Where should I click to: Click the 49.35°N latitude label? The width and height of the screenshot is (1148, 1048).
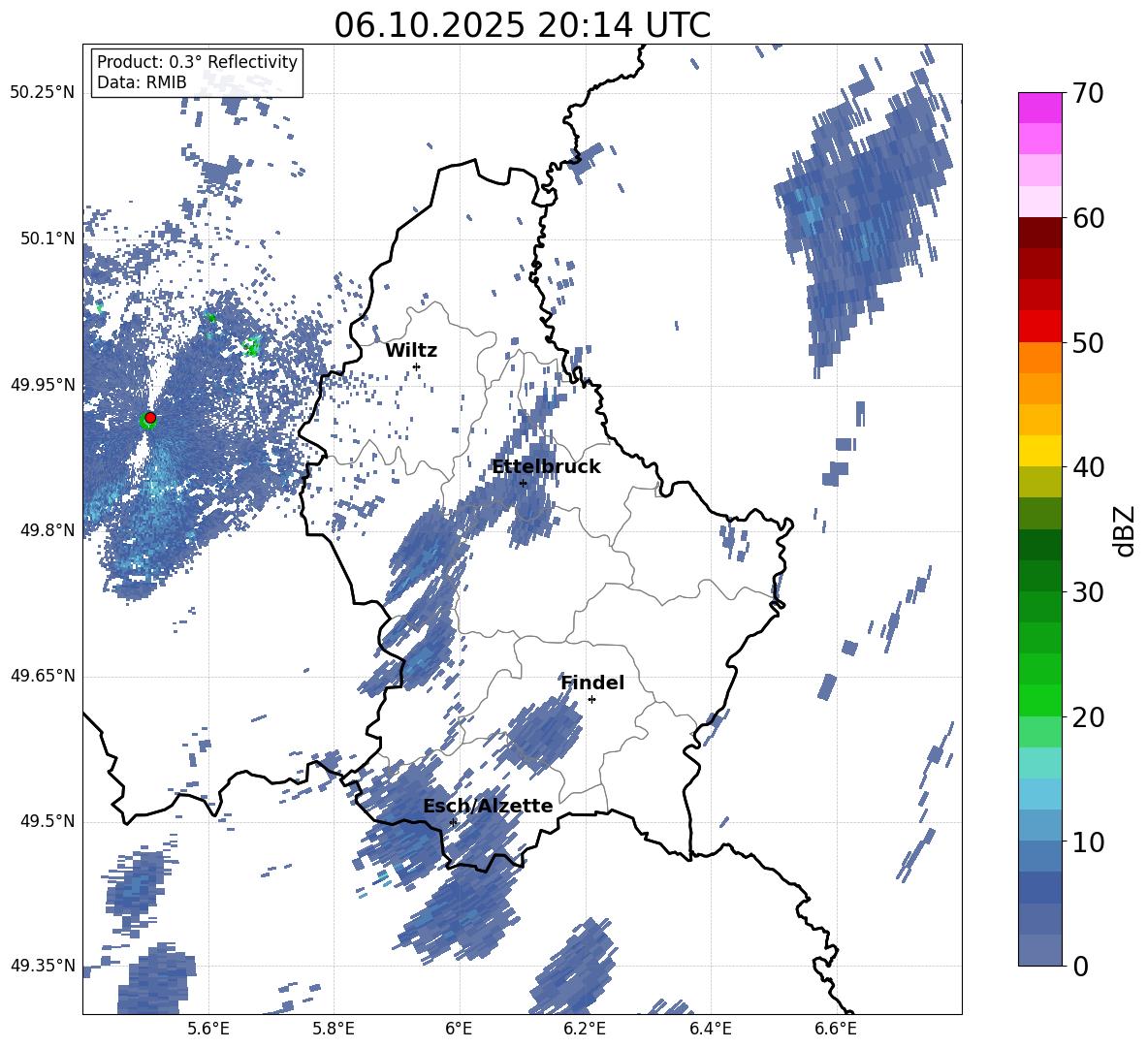(43, 966)
